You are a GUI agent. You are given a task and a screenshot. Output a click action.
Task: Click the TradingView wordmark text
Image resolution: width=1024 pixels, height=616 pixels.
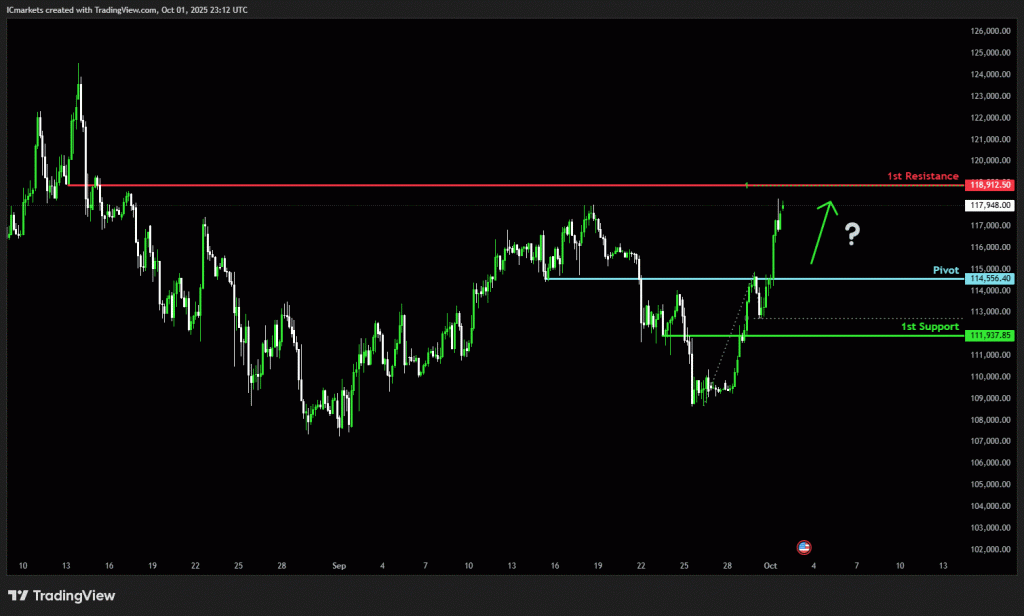(x=74, y=596)
